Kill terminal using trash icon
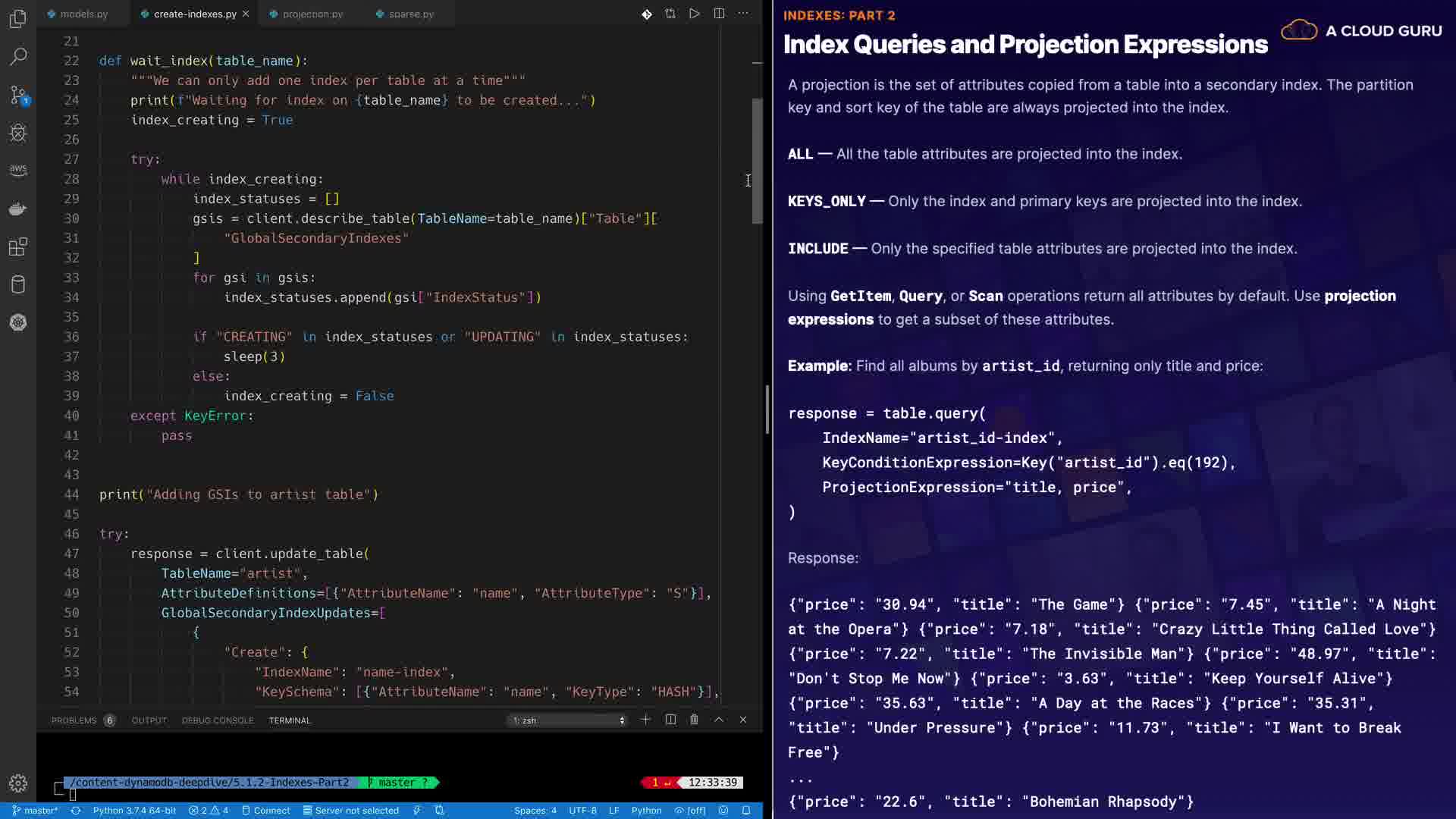Viewport: 1456px width, 819px height. click(694, 720)
